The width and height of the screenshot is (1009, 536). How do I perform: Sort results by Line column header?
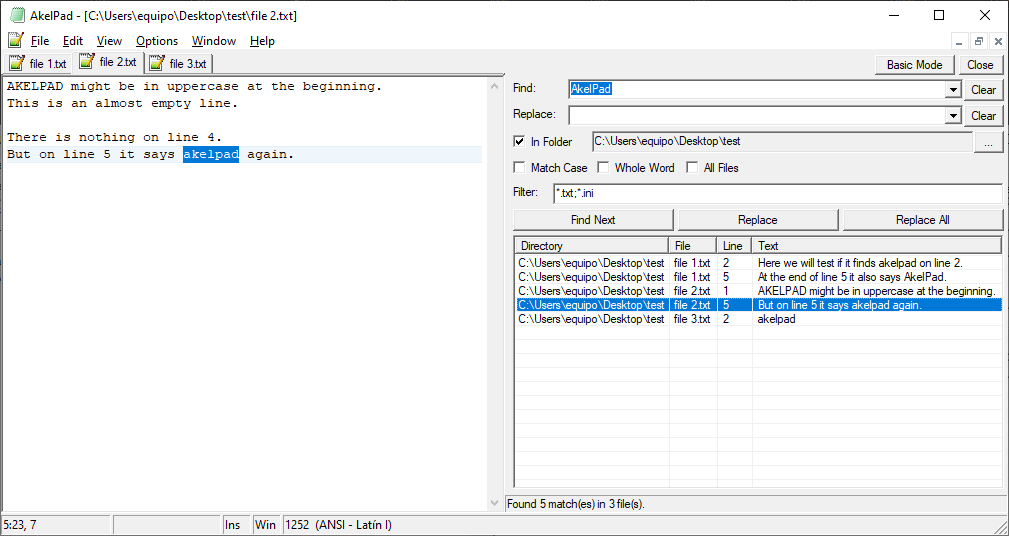(x=734, y=246)
